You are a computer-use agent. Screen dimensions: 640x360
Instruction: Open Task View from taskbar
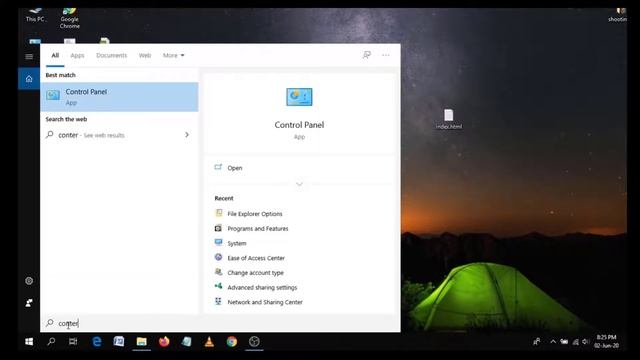click(x=73, y=342)
